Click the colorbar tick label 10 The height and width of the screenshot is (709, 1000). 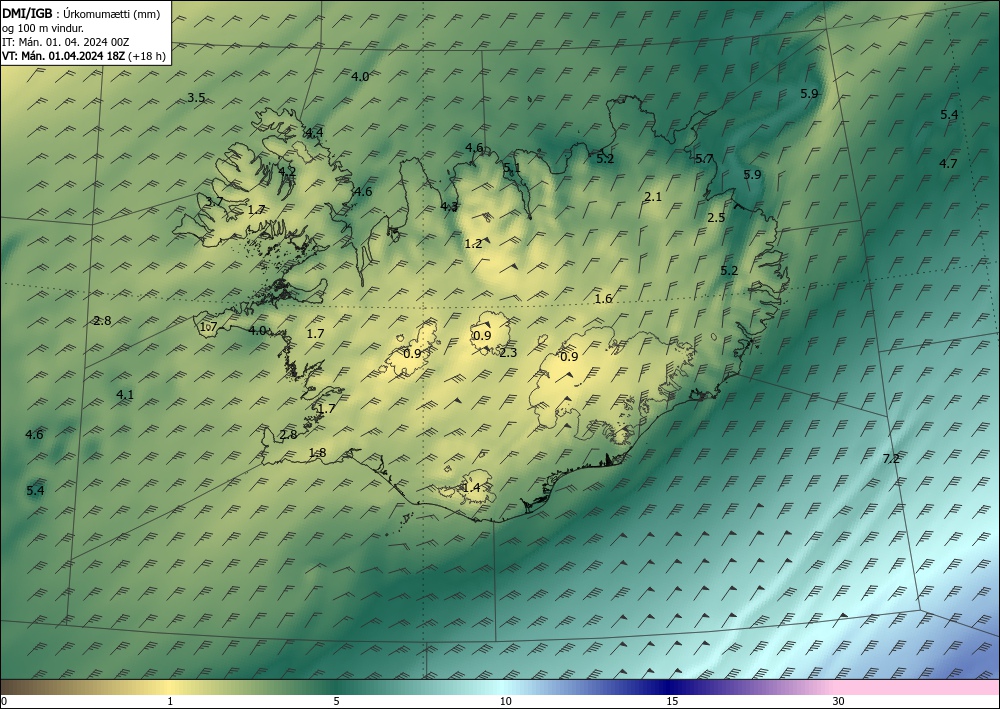(505, 702)
